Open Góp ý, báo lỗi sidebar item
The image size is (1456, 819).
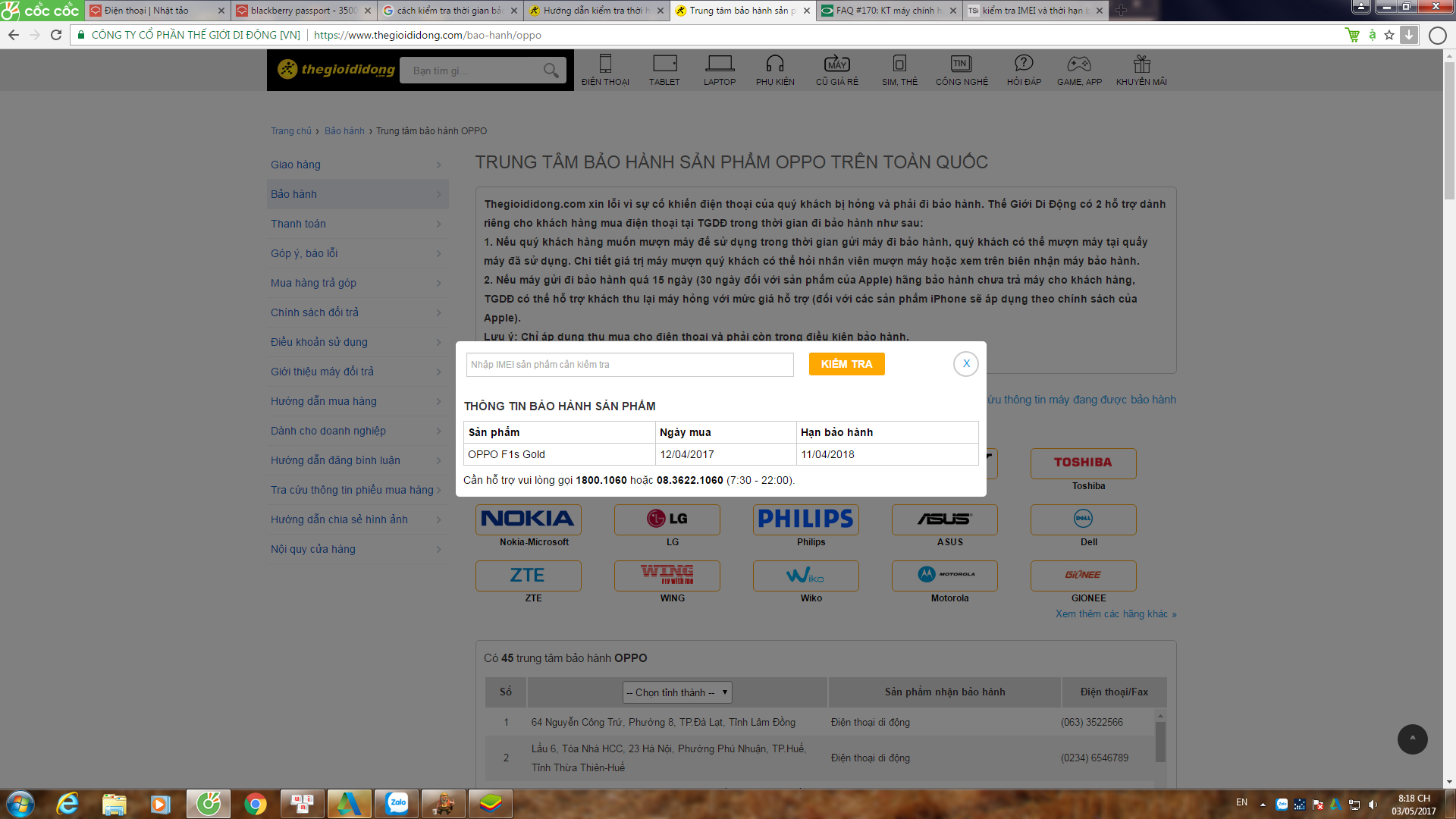pyautogui.click(x=357, y=253)
